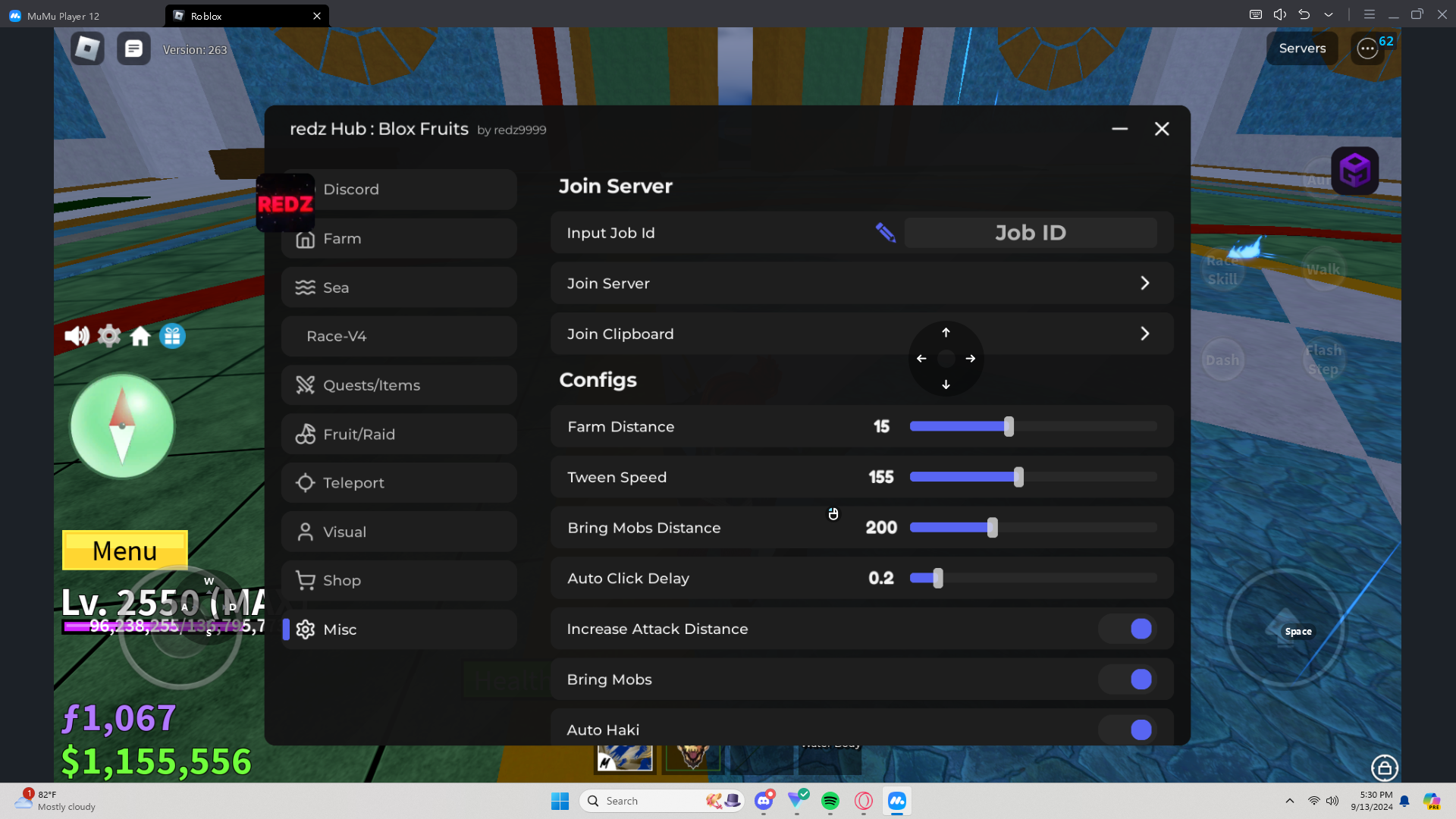Tap the Space jump button
The width and height of the screenshot is (1456, 819).
pyautogui.click(x=1285, y=629)
